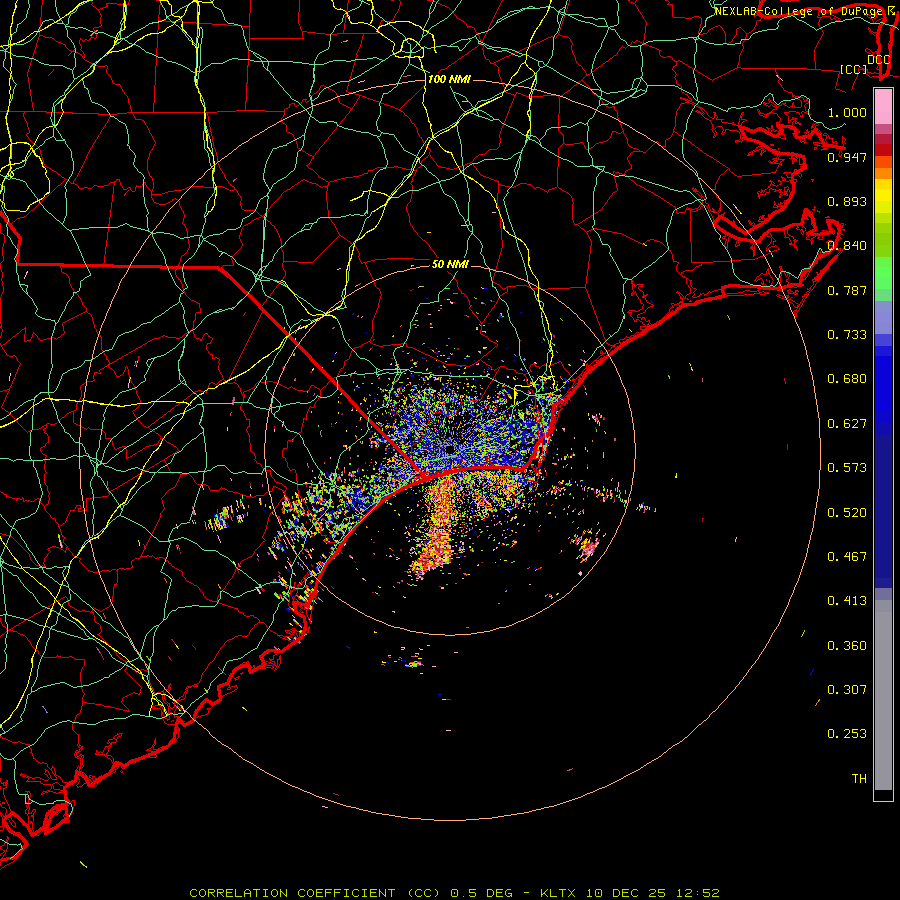The width and height of the screenshot is (900, 900).
Task: Click the KLTX radar site marker at the center
Action: tap(449, 449)
